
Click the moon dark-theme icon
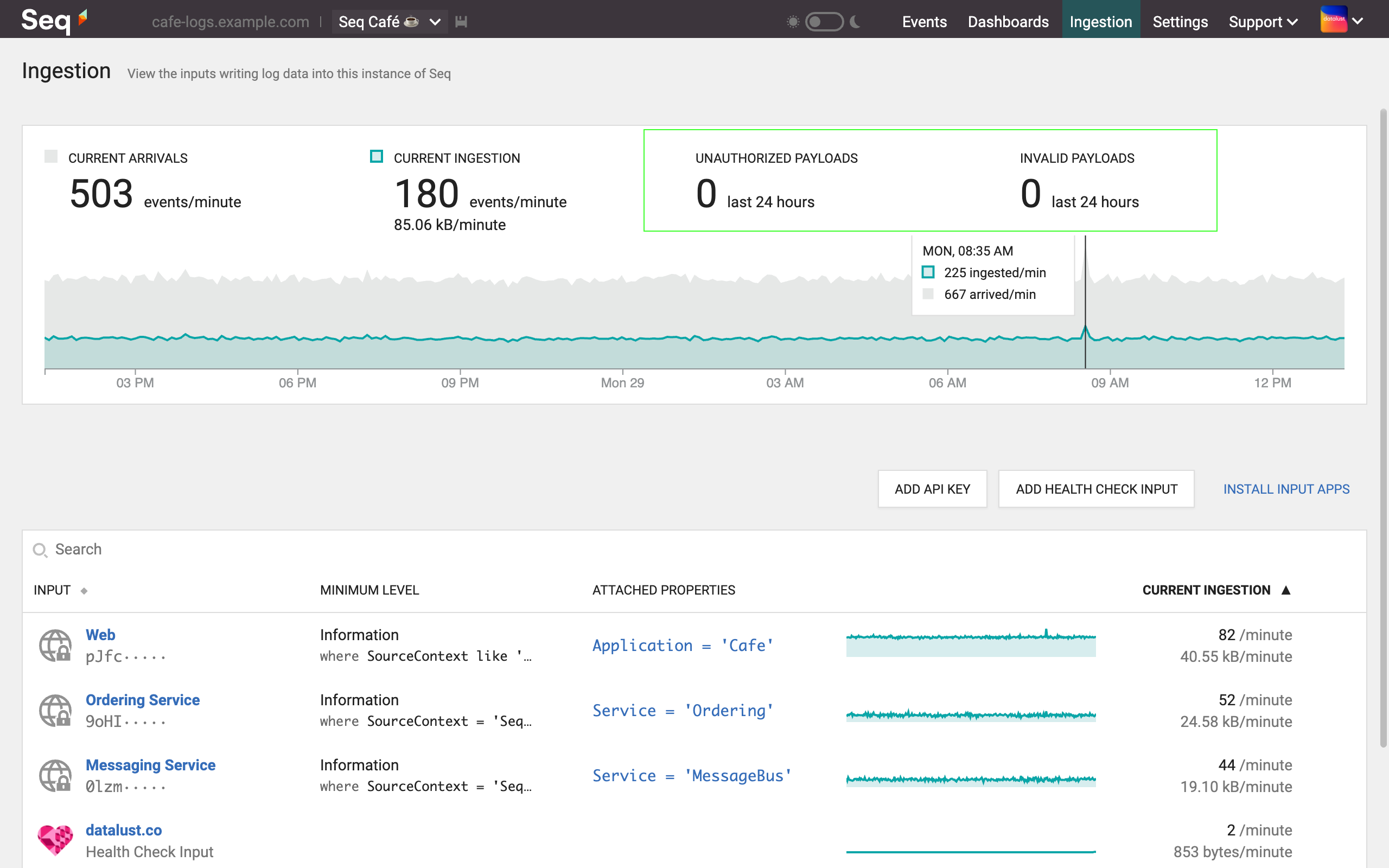pyautogui.click(x=855, y=22)
